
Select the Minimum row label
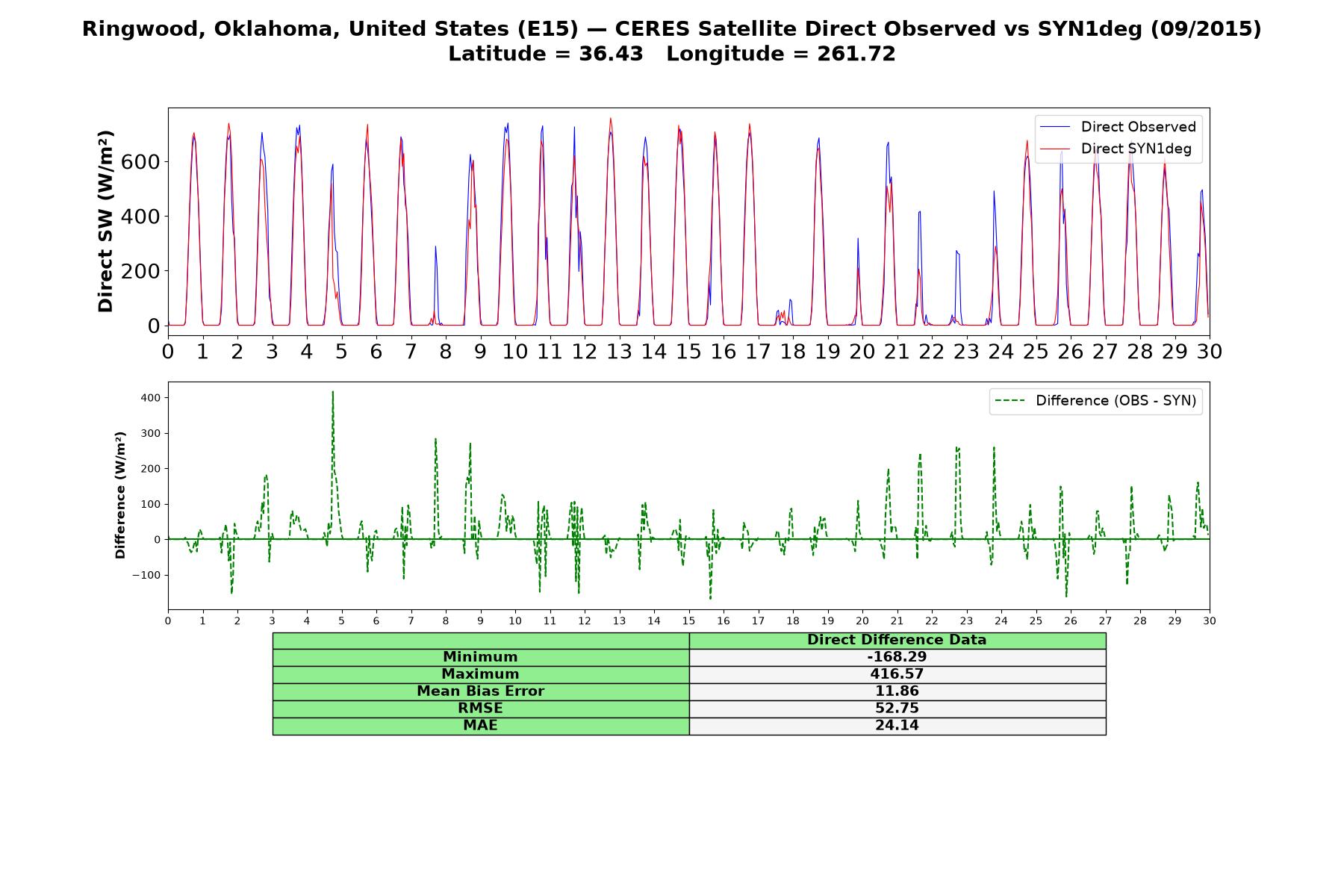tap(480, 657)
